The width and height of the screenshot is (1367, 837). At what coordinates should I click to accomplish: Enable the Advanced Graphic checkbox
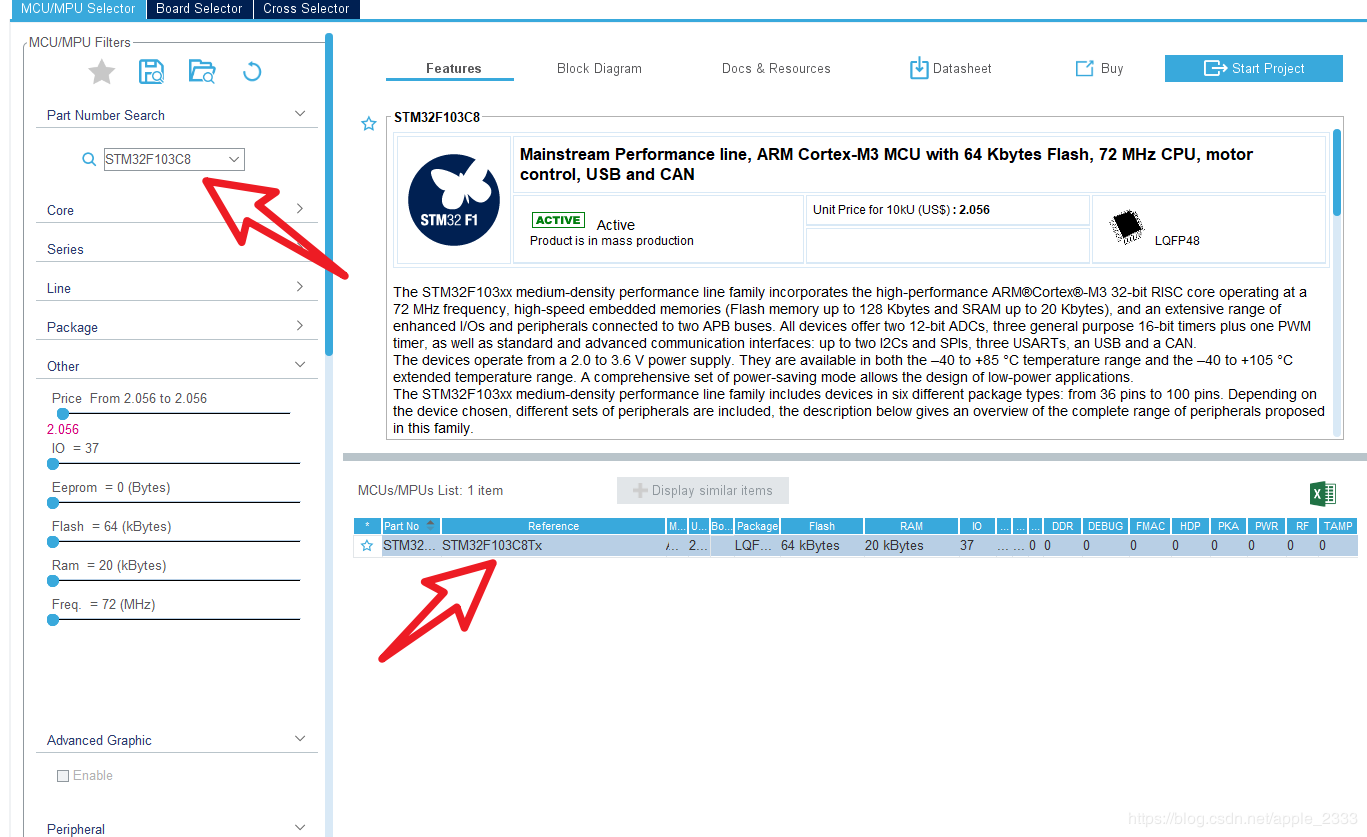[63, 776]
